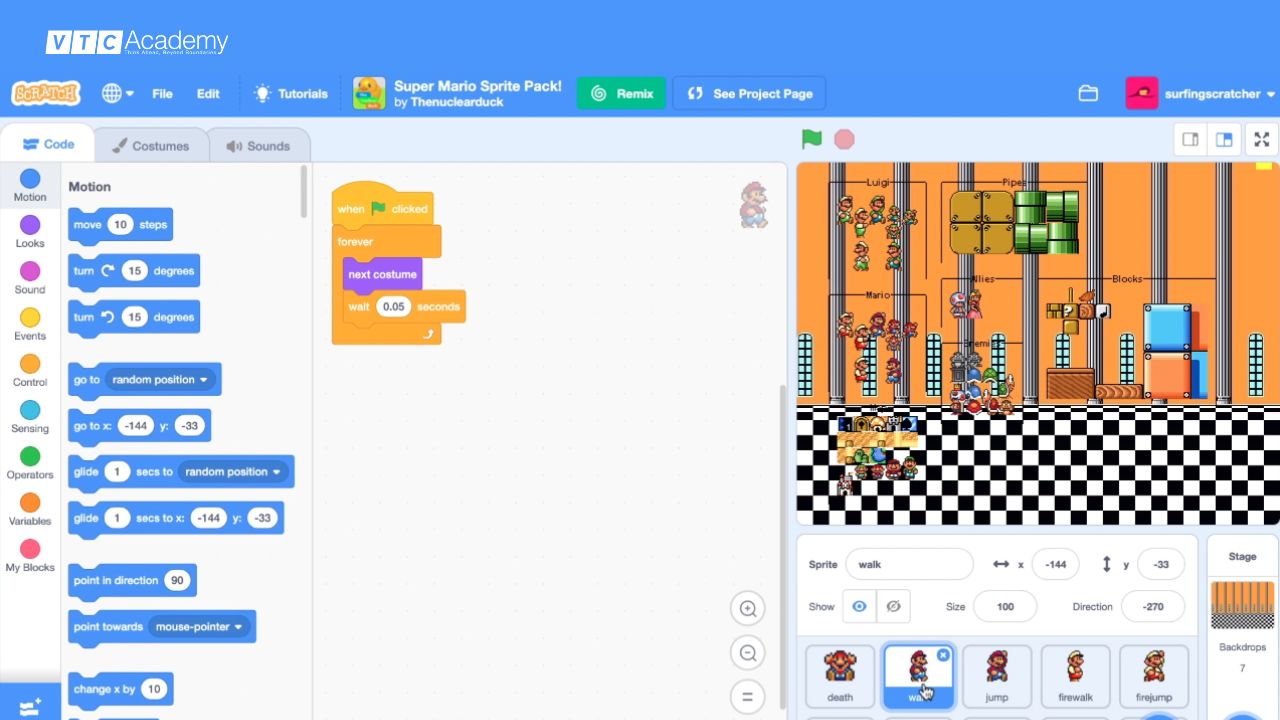Switch to small stage layout
Viewport: 1280px width, 720px height.
[1190, 140]
